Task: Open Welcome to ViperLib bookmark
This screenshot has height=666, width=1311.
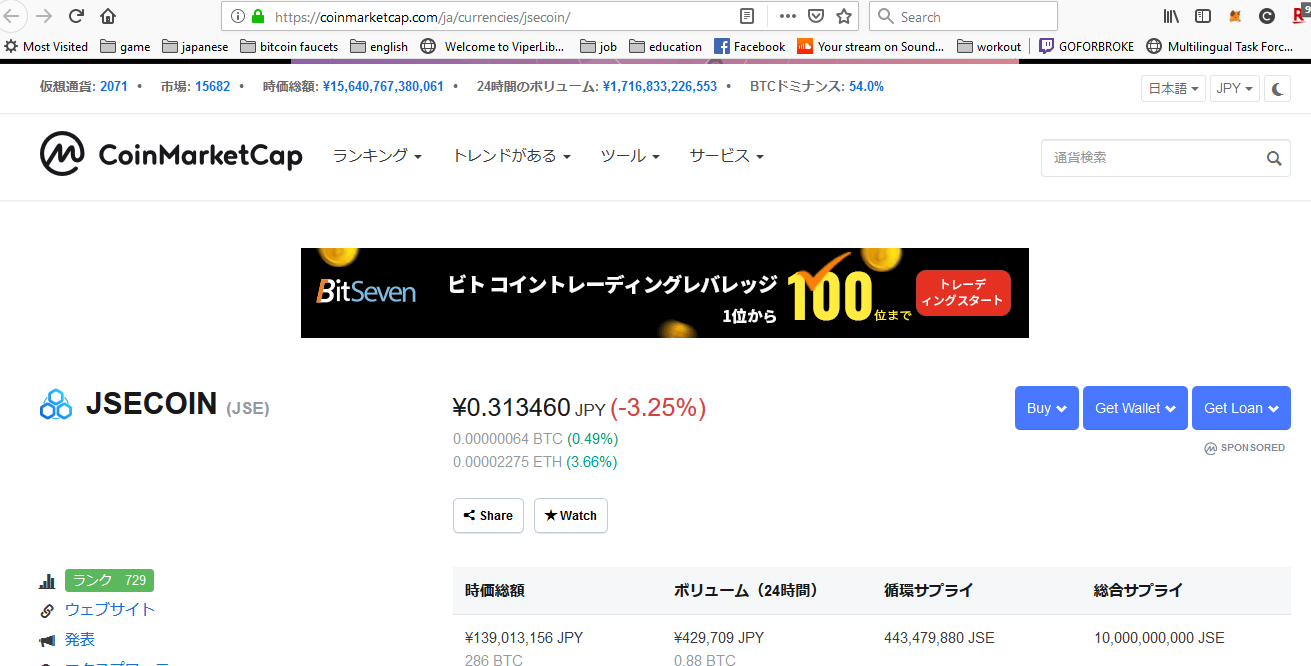Action: click(493, 46)
